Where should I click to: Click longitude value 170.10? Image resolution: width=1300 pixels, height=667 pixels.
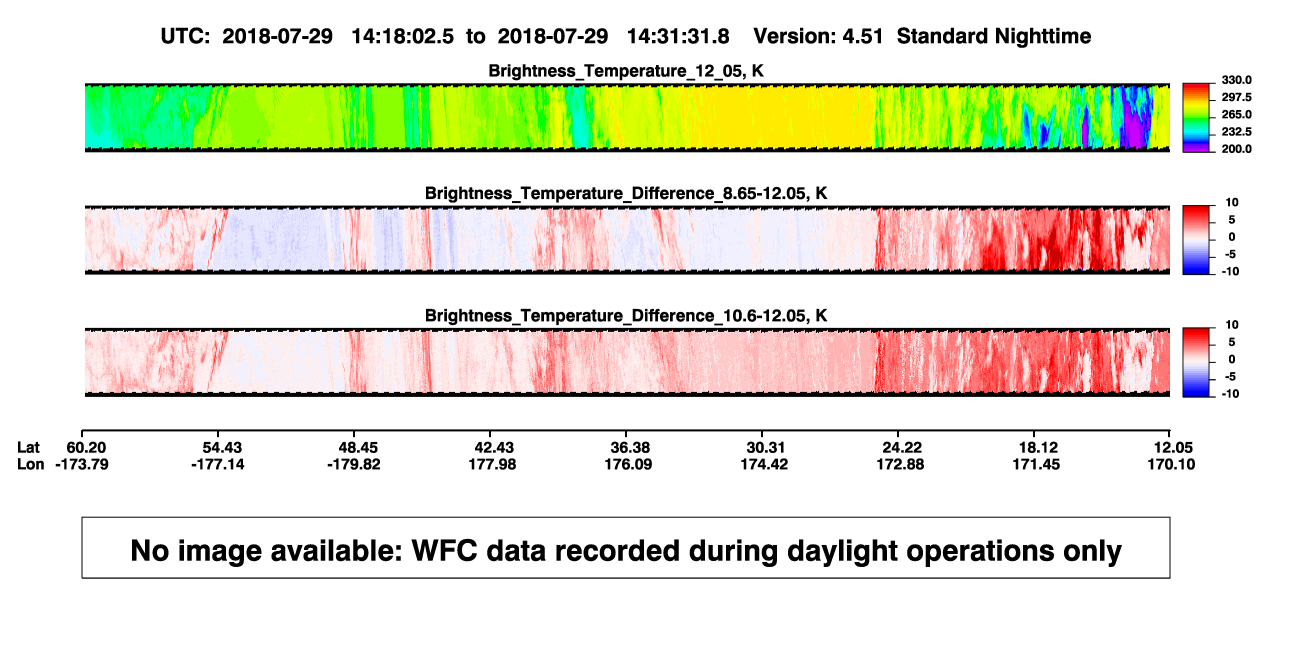pos(1173,464)
